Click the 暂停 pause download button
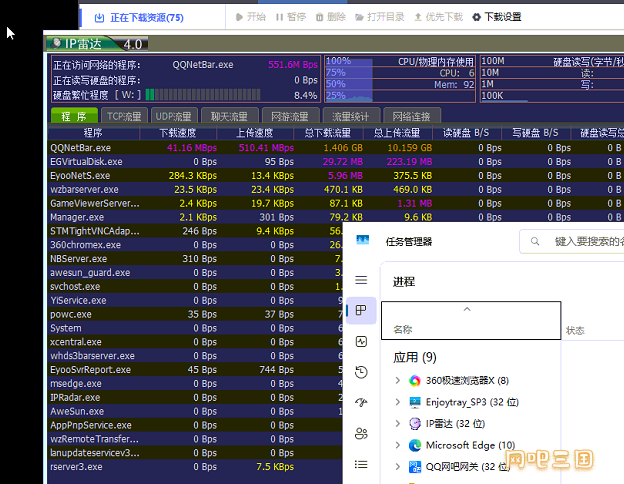Viewport: 624px width, 484px height. (291, 17)
